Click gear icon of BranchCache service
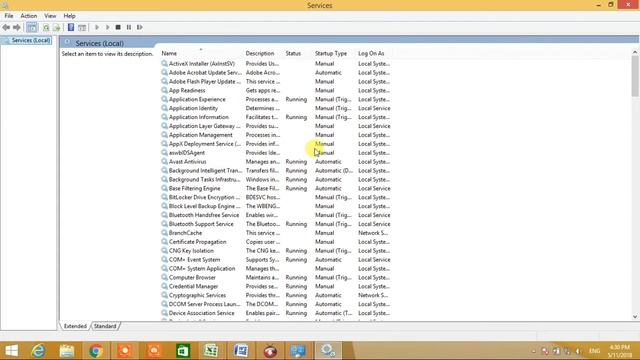Viewport: 640px width, 360px height. point(164,233)
